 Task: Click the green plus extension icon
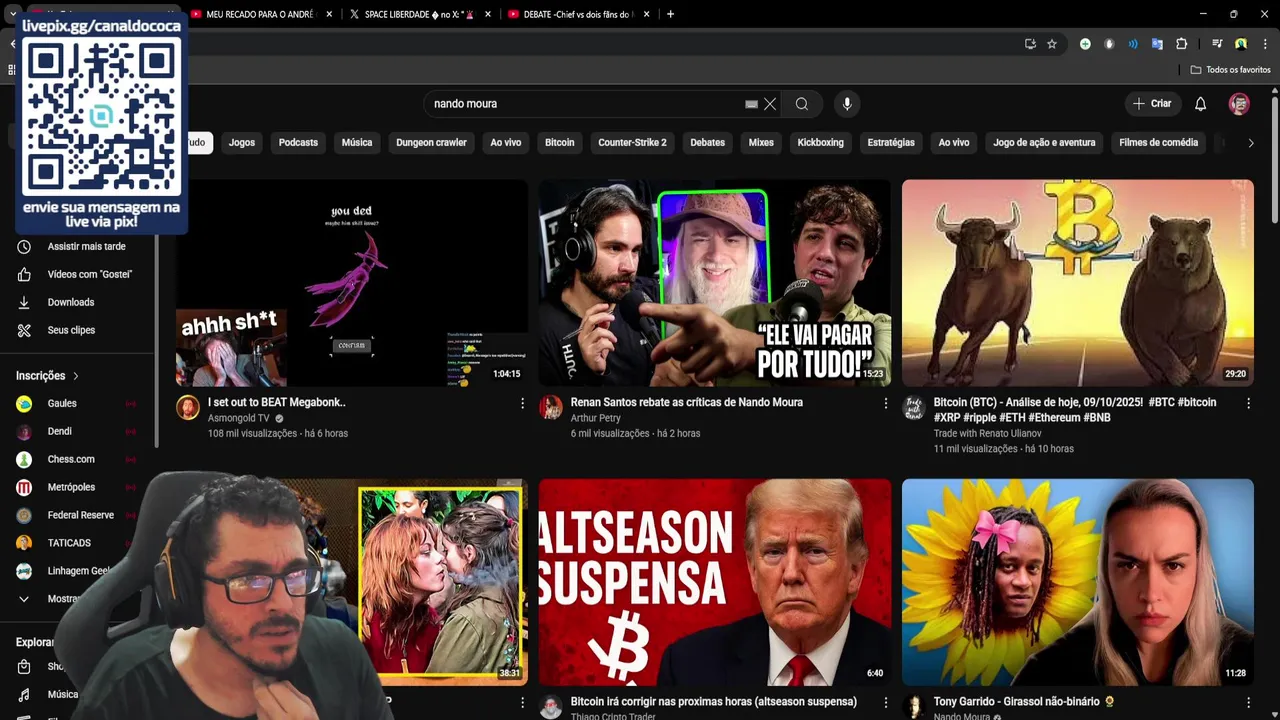1085,44
